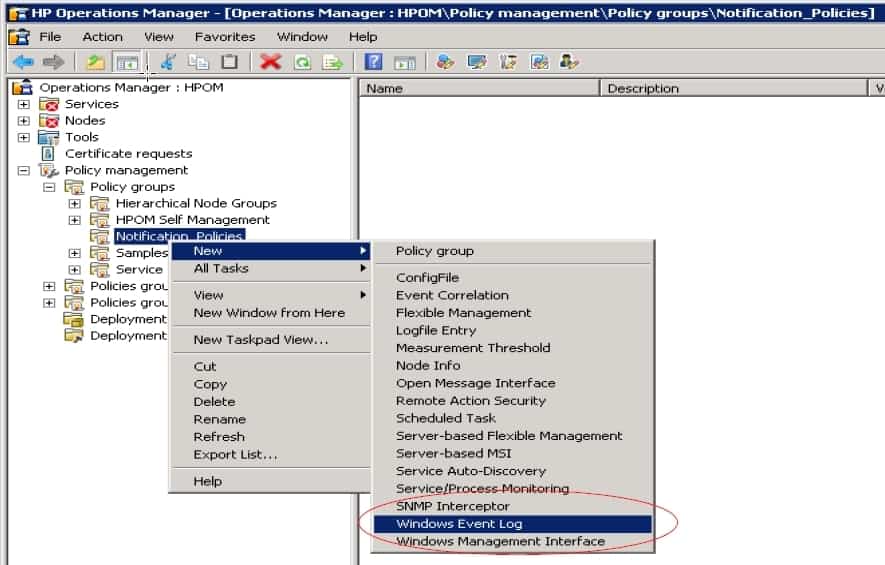Viewport: 885px width, 565px height.
Task: Click the Nodes folder icon in tree
Action: pos(49,121)
